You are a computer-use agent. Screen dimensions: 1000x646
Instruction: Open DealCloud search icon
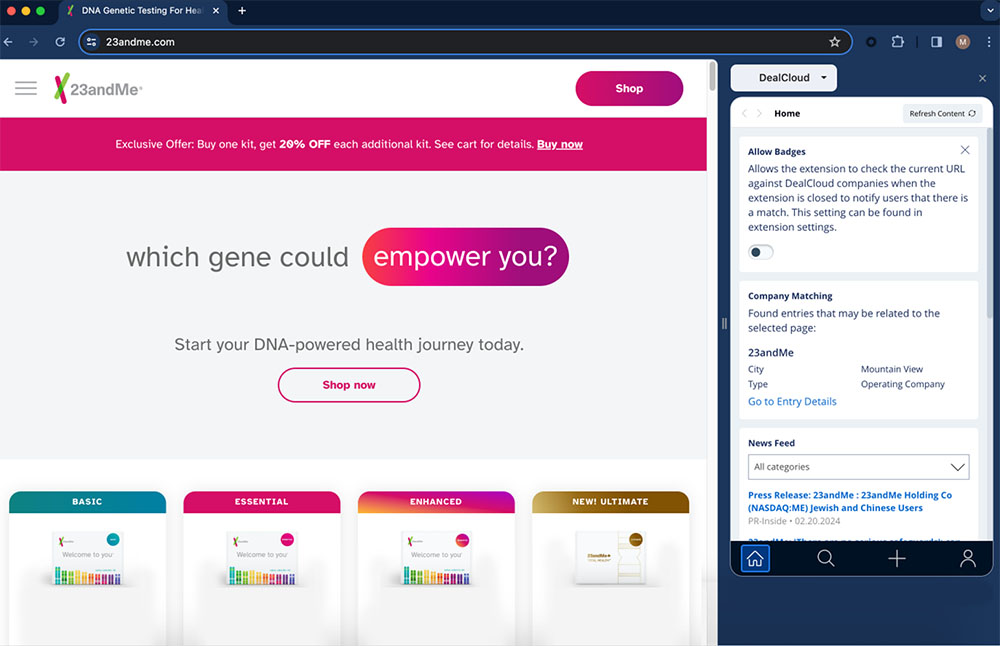click(826, 559)
